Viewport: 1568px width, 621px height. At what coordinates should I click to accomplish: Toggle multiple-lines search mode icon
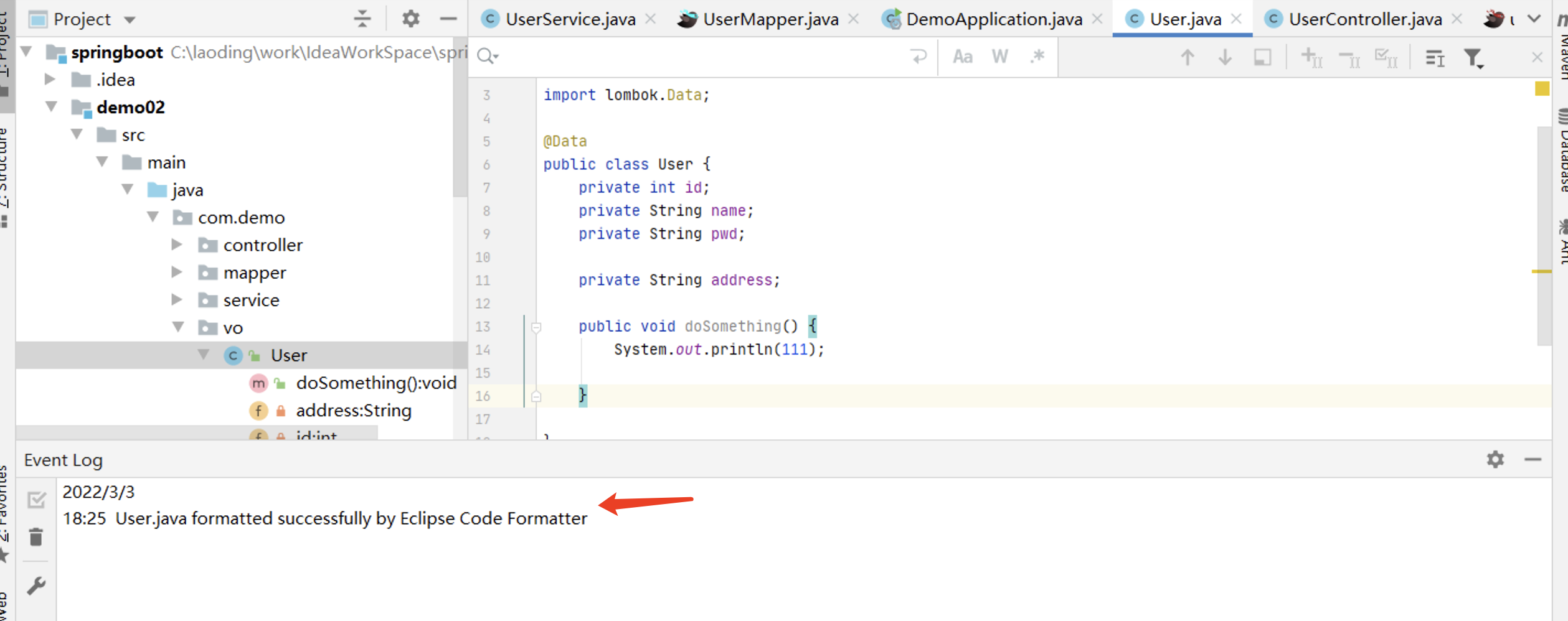(x=1435, y=58)
